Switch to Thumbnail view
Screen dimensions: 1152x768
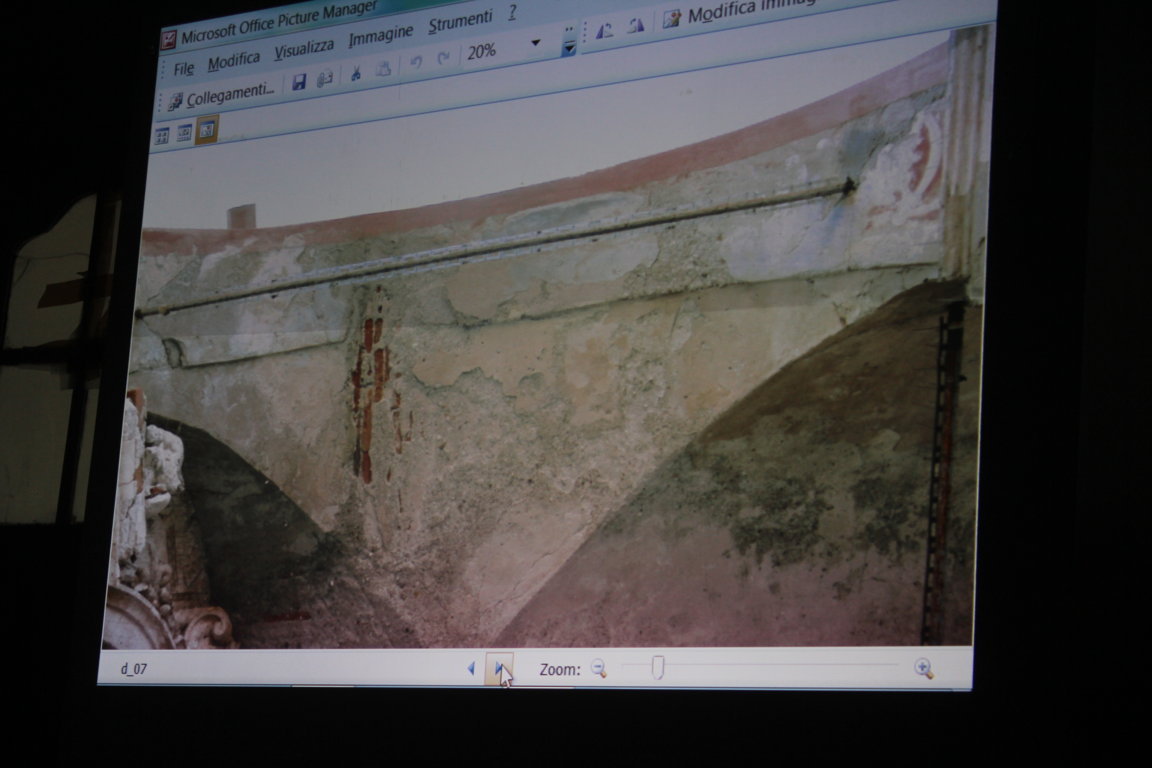(162, 135)
